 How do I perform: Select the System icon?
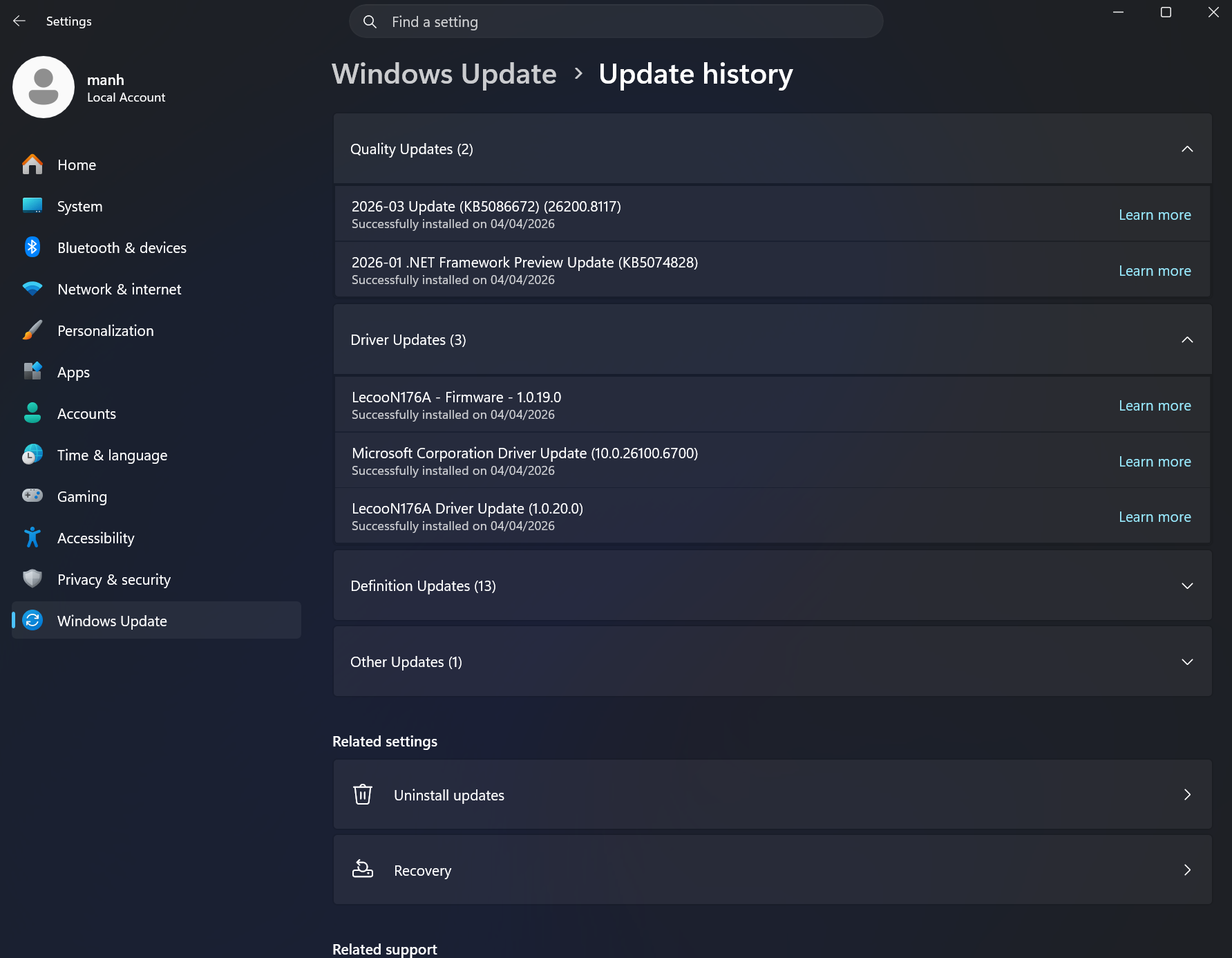pyautogui.click(x=32, y=206)
